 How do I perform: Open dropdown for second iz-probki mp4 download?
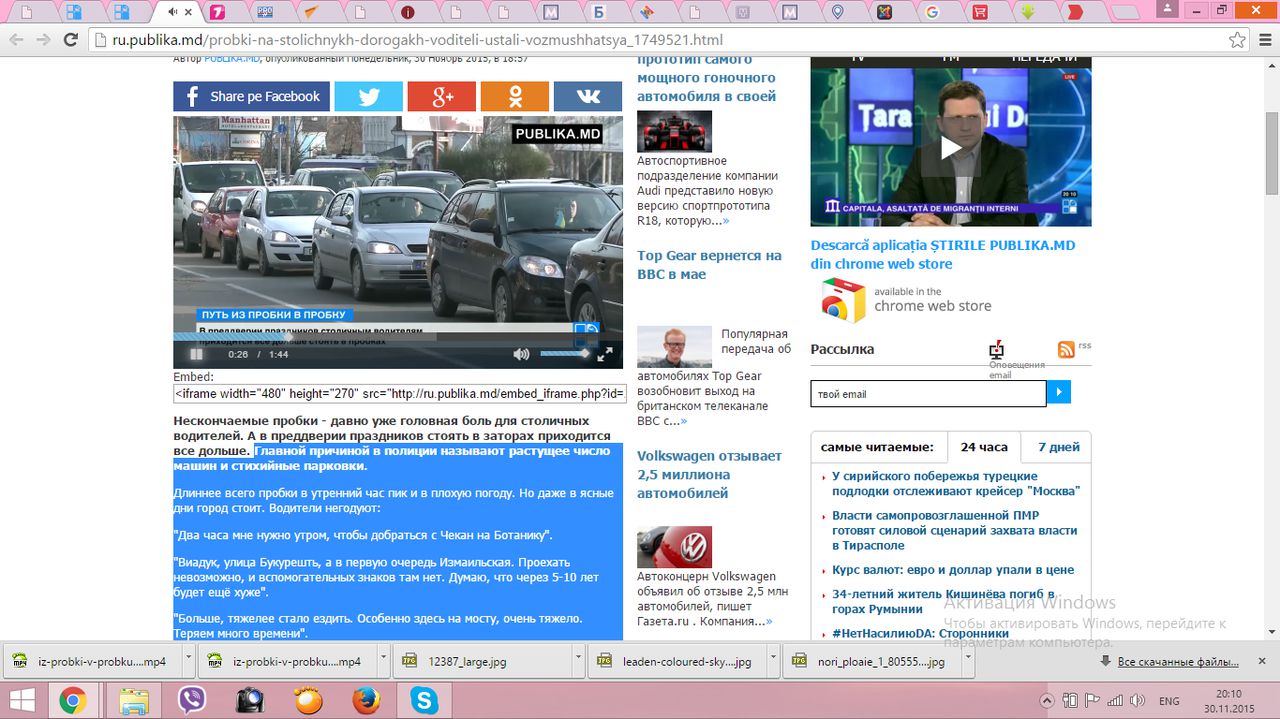coord(384,661)
